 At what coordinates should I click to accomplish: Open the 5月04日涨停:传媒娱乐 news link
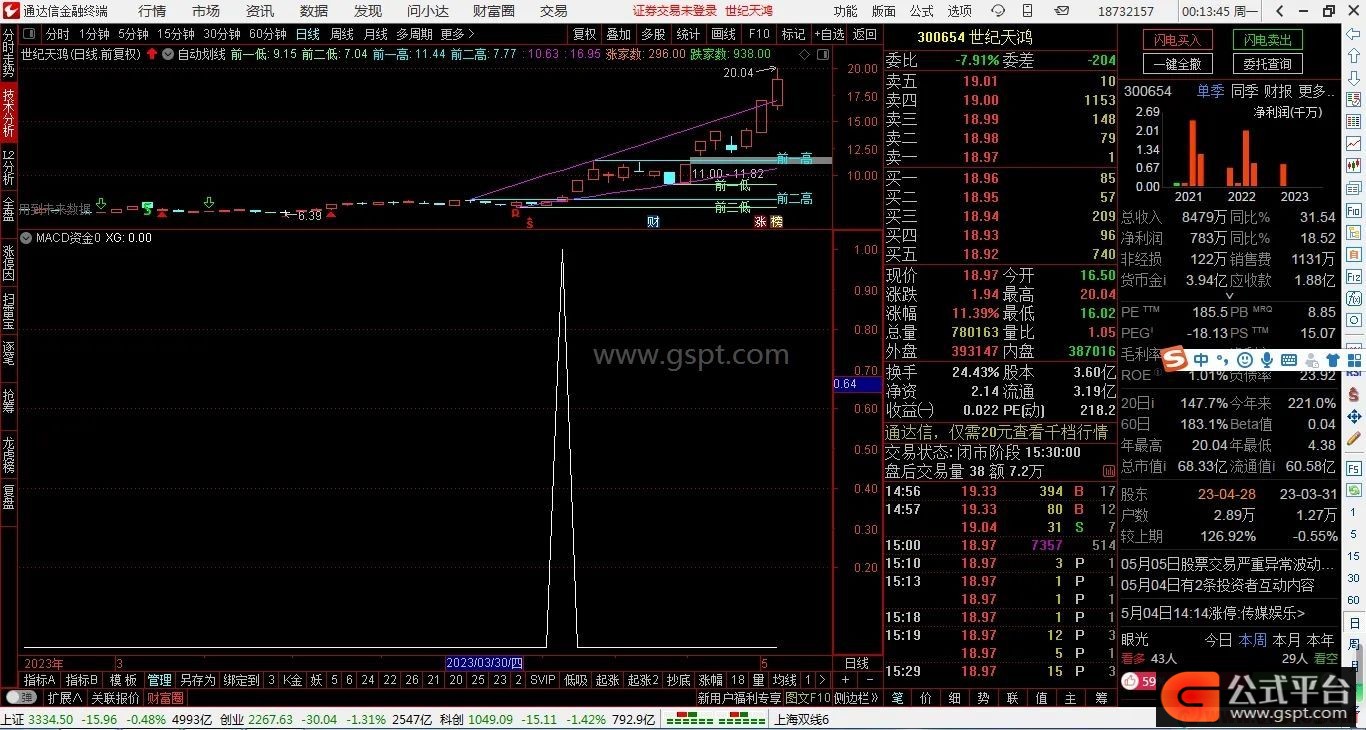pyautogui.click(x=1213, y=613)
